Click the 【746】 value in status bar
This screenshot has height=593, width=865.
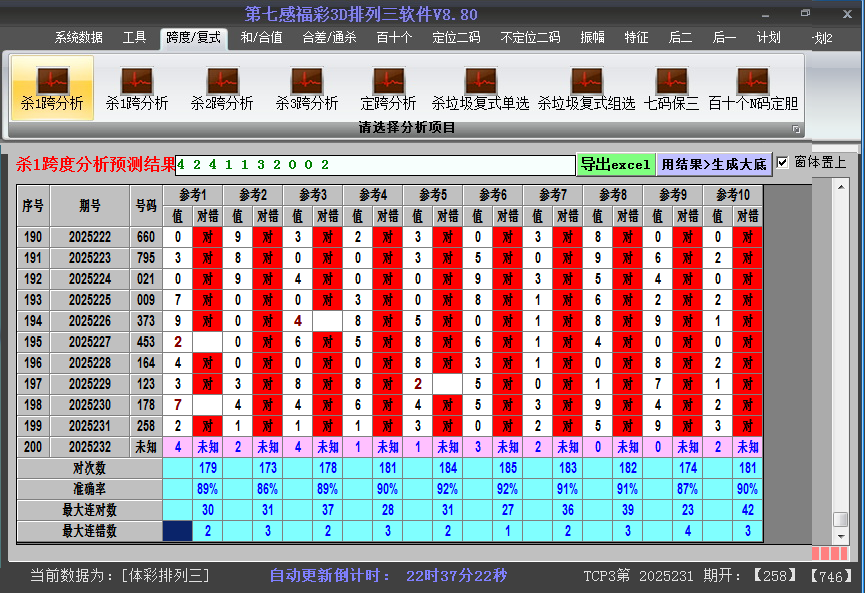[830, 576]
